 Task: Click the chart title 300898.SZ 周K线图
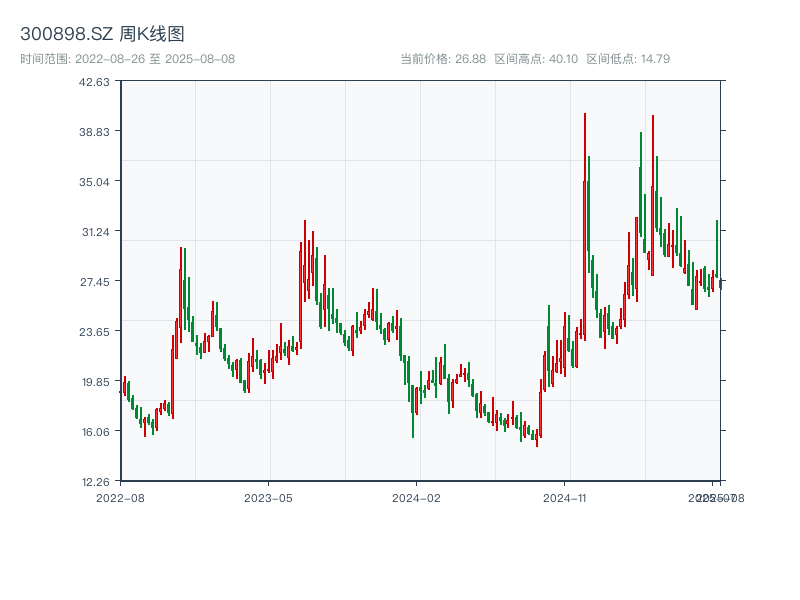pyautogui.click(x=102, y=34)
